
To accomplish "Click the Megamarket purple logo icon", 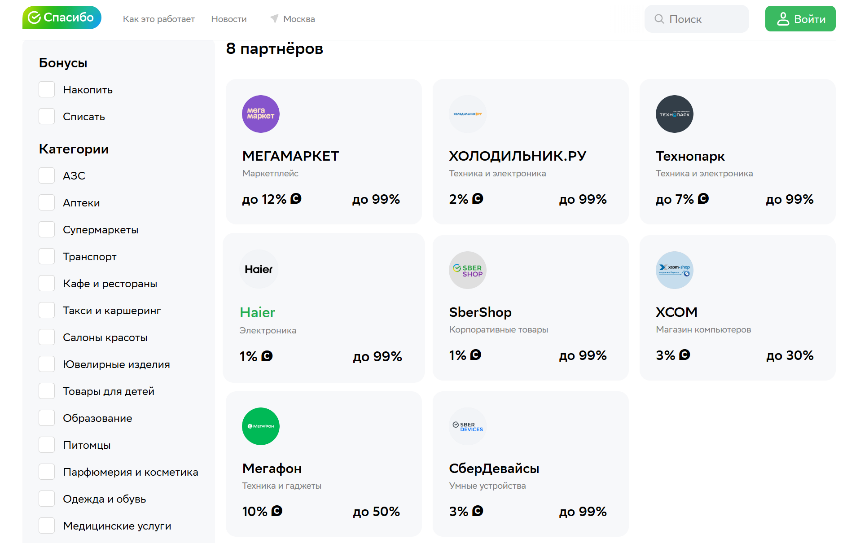I will tap(261, 114).
